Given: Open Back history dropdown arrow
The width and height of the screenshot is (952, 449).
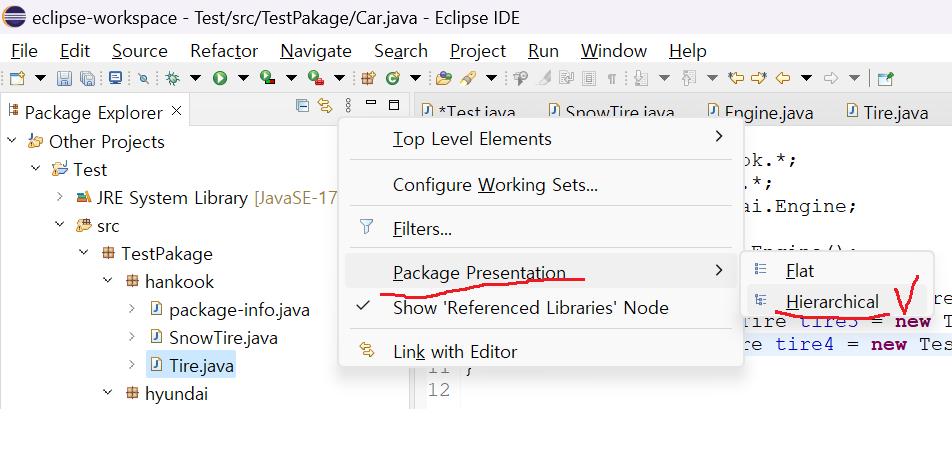Looking at the screenshot, I should [806, 78].
